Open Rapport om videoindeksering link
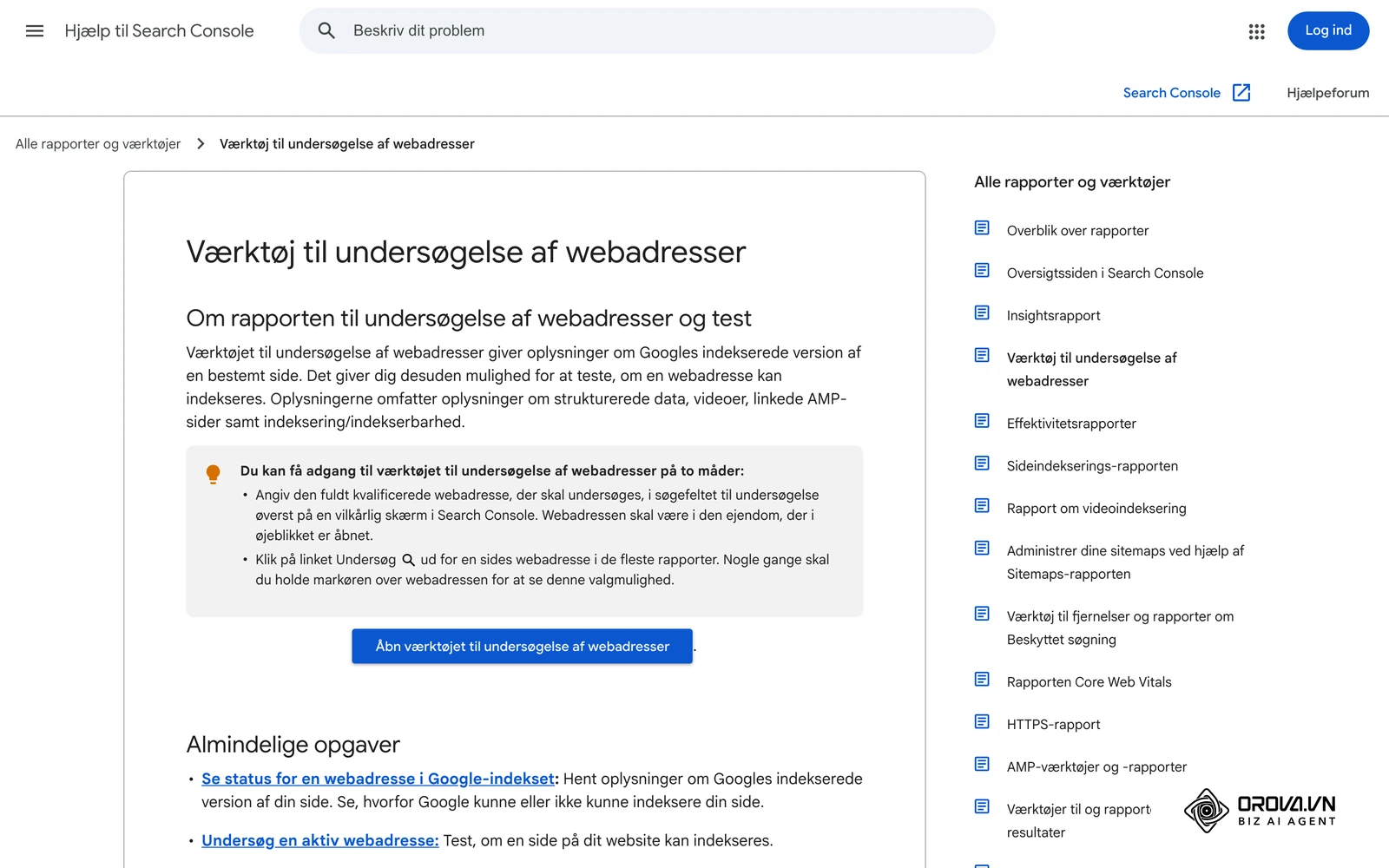The image size is (1389, 868). pyautogui.click(x=1096, y=509)
